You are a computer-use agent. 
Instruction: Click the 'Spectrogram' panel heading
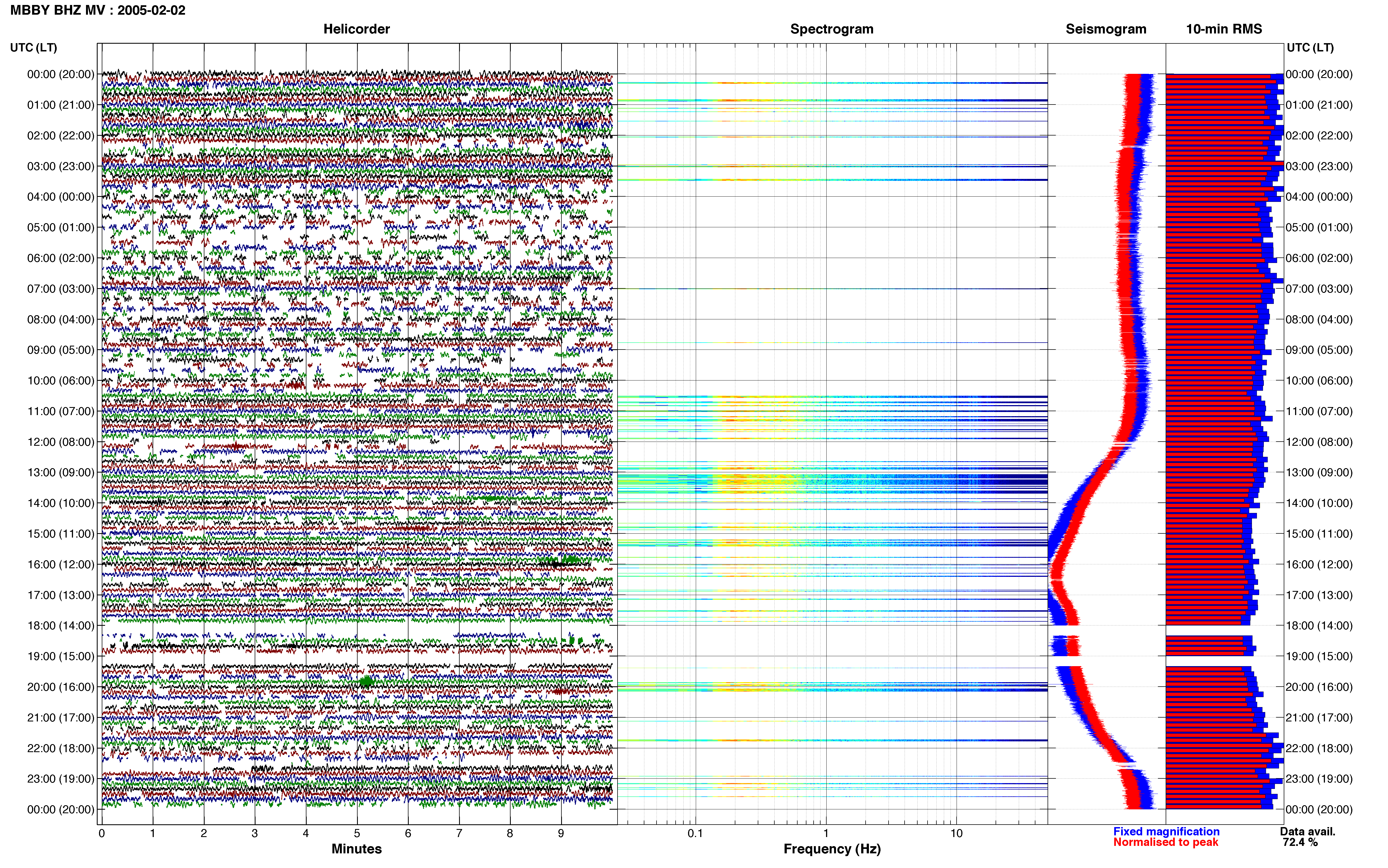tap(832, 29)
